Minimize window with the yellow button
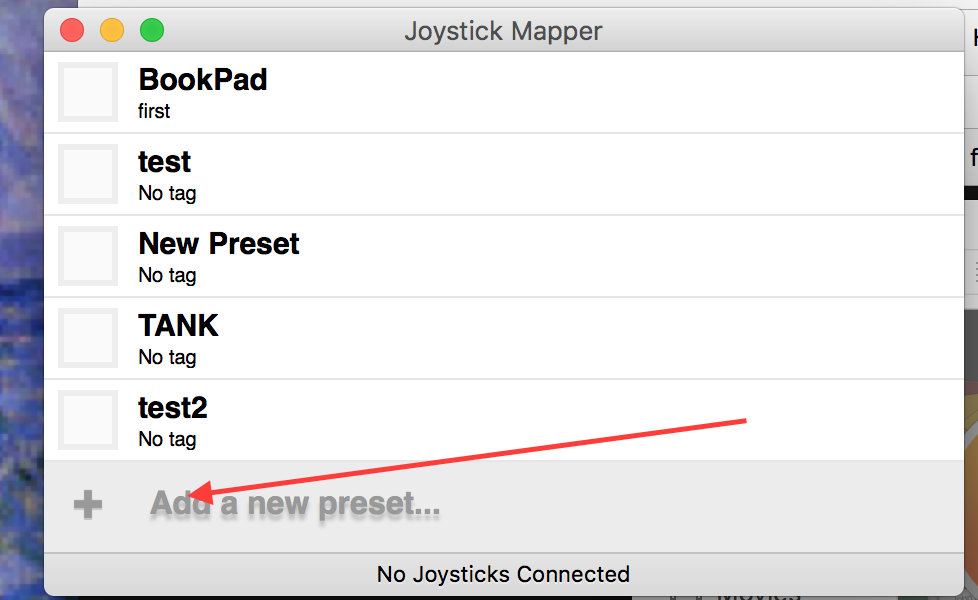978x600 pixels. [112, 30]
